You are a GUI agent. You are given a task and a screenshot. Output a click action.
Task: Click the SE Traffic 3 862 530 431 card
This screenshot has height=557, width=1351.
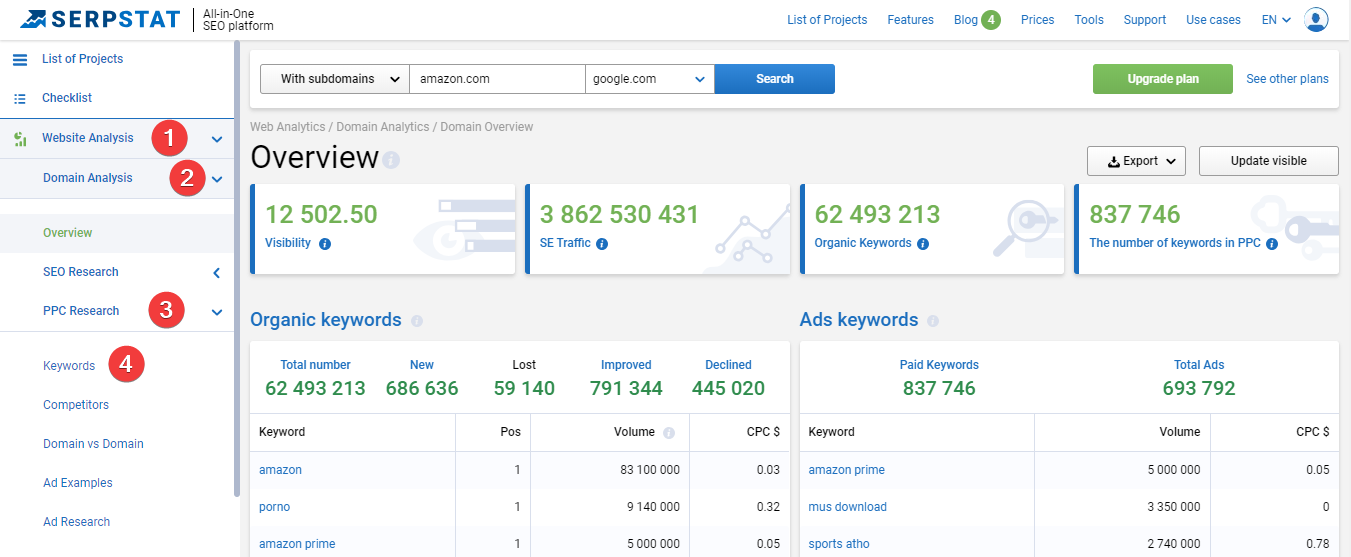click(x=657, y=229)
